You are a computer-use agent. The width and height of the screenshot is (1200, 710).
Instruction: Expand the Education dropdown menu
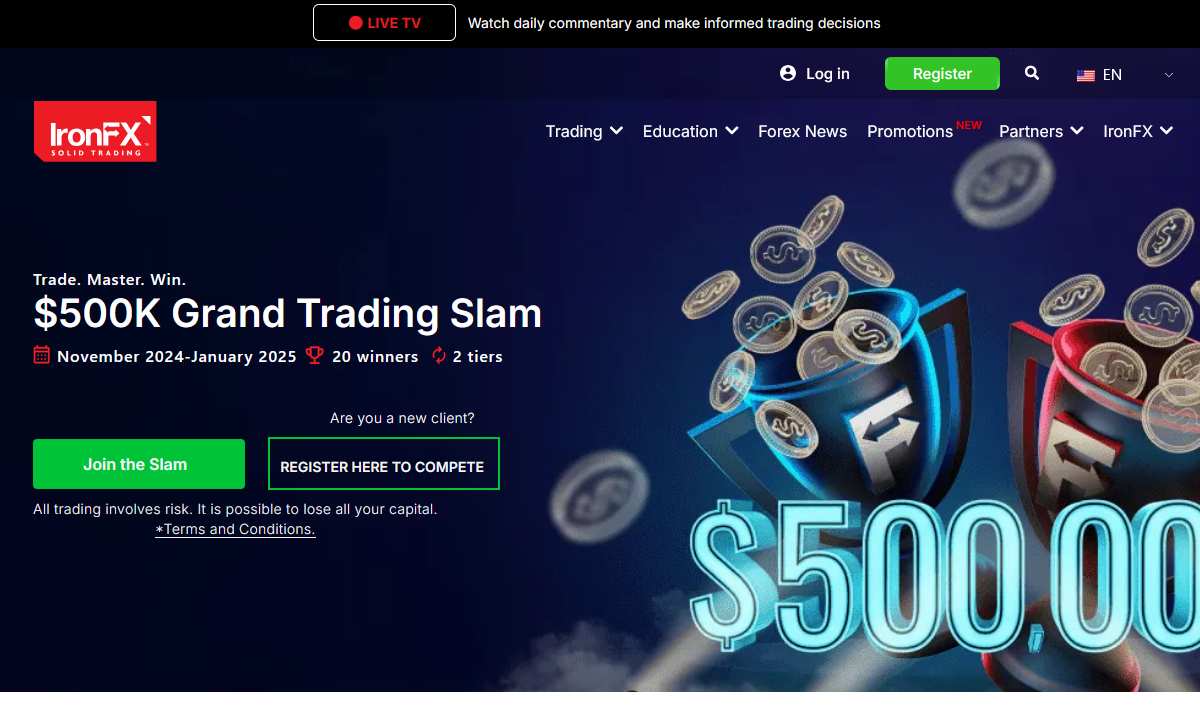point(690,131)
